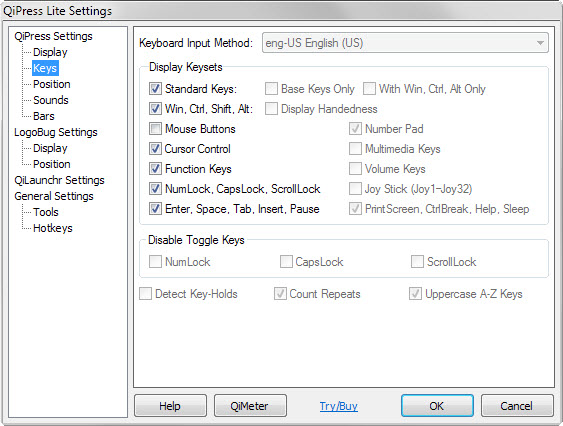Toggle Win, Ctrl, Shift, Alt checkbox

click(x=155, y=108)
